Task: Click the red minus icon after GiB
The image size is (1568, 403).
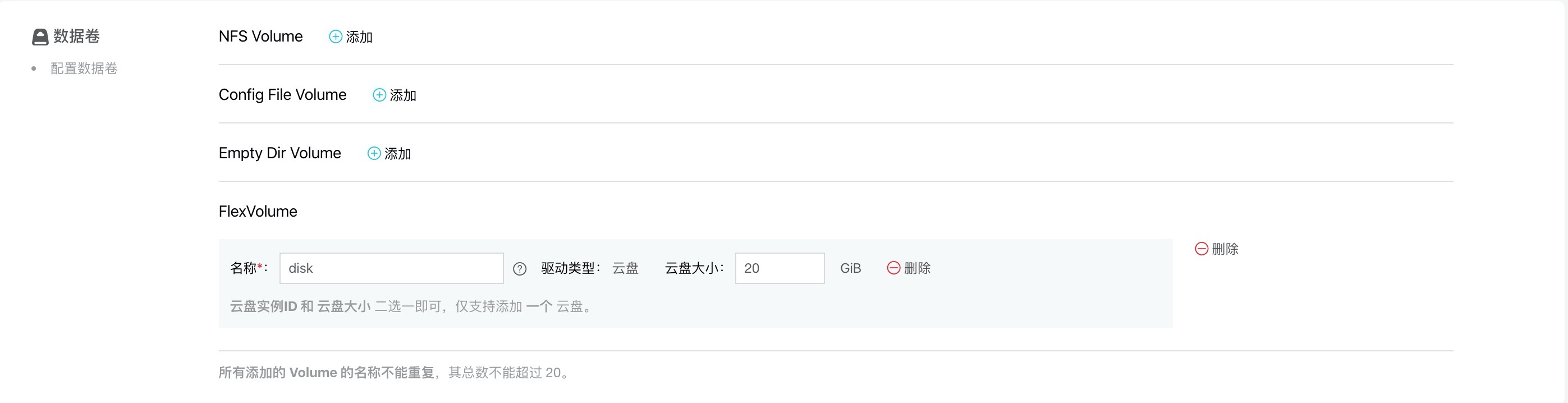Action: [x=893, y=268]
